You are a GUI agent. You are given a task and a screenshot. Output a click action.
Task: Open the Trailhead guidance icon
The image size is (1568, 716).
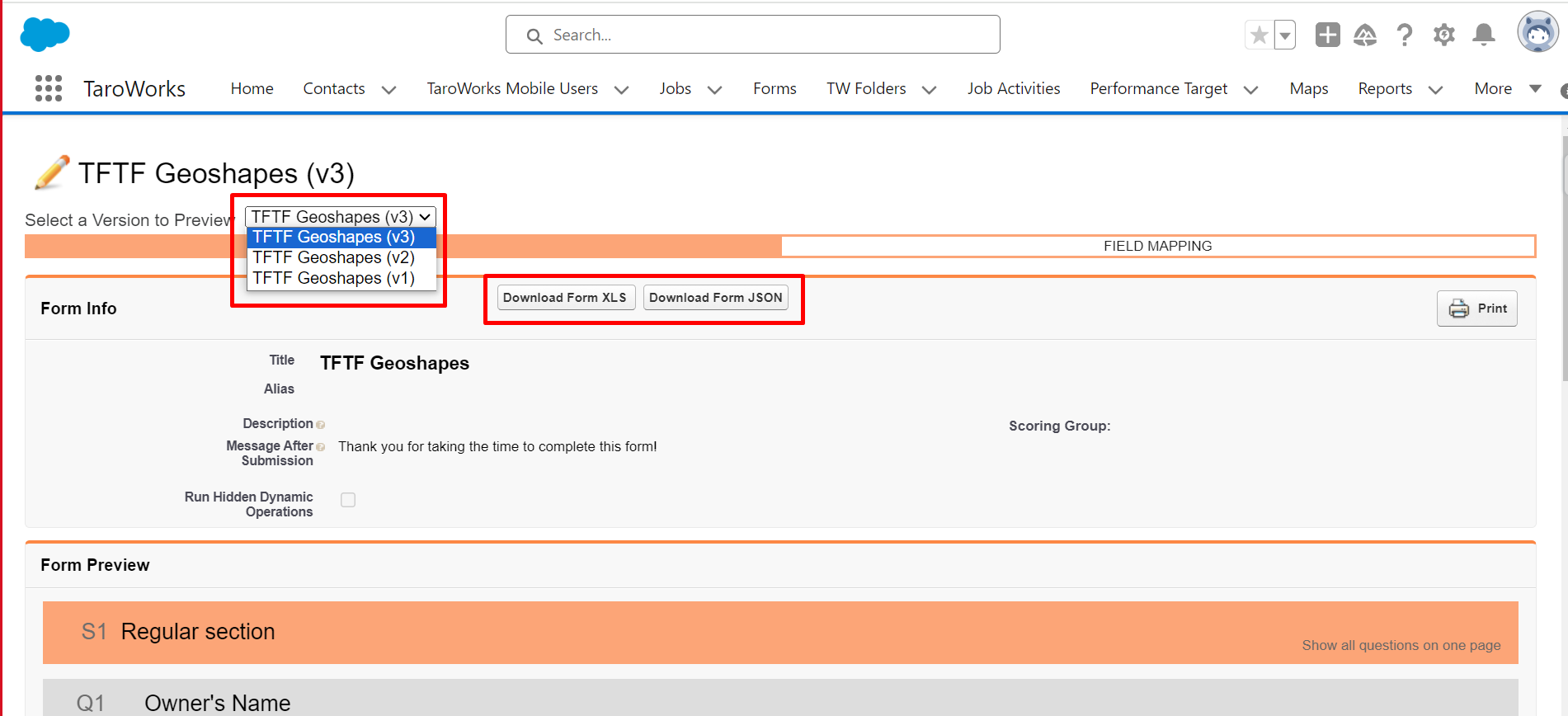(1365, 35)
